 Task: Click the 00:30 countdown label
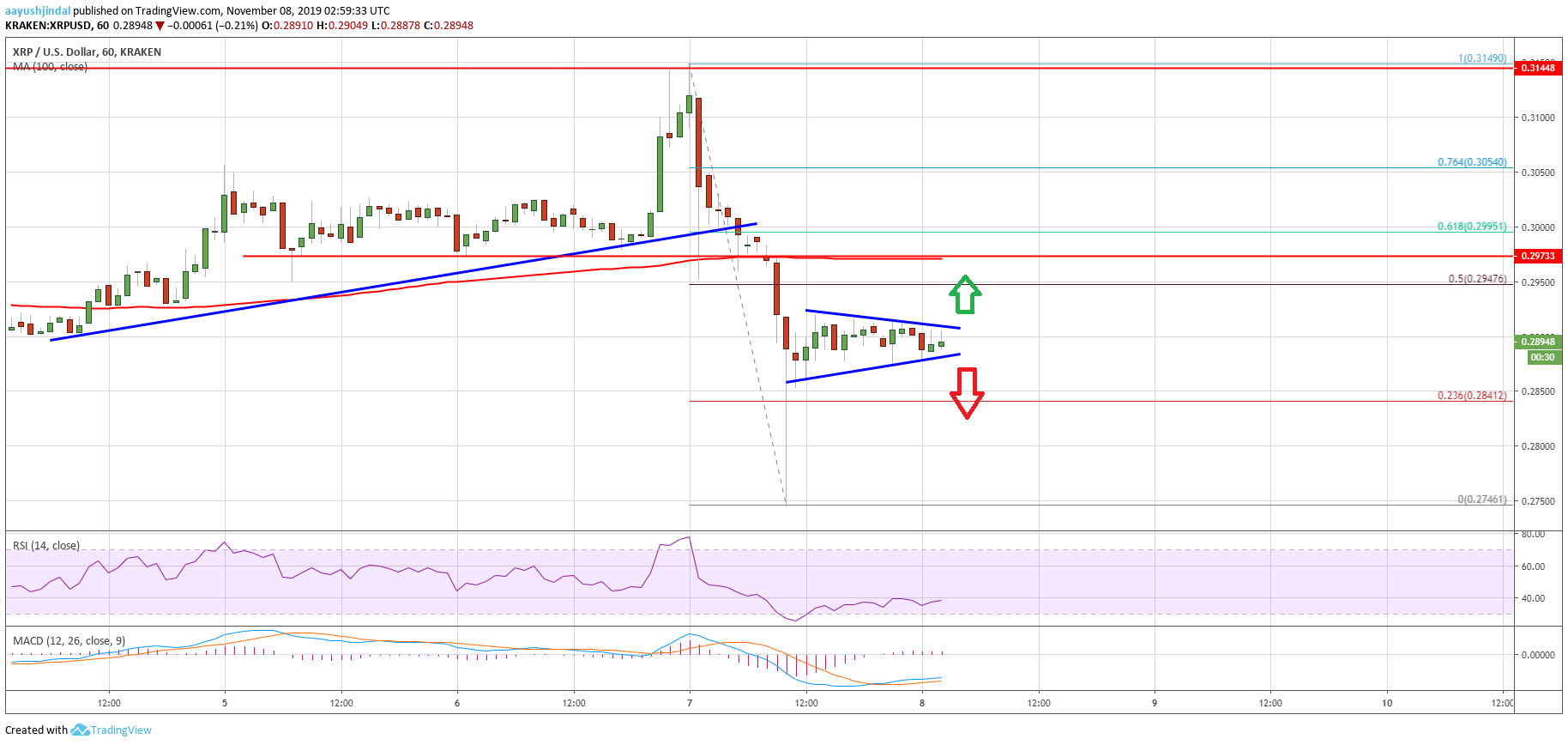click(1543, 357)
